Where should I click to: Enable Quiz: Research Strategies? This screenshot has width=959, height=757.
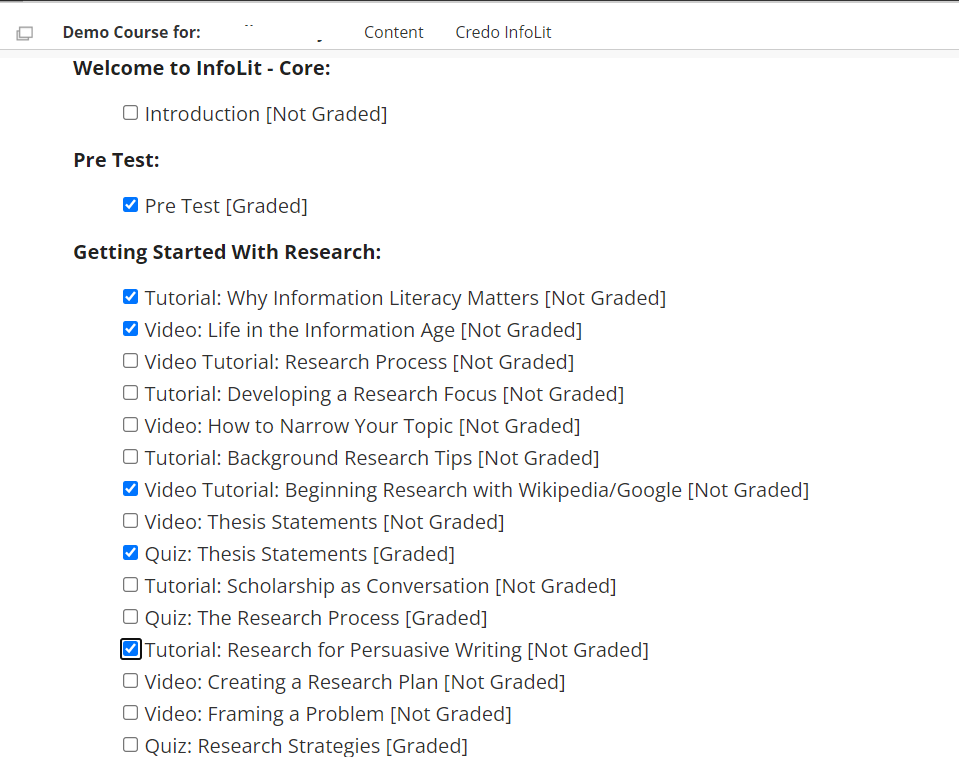point(130,744)
